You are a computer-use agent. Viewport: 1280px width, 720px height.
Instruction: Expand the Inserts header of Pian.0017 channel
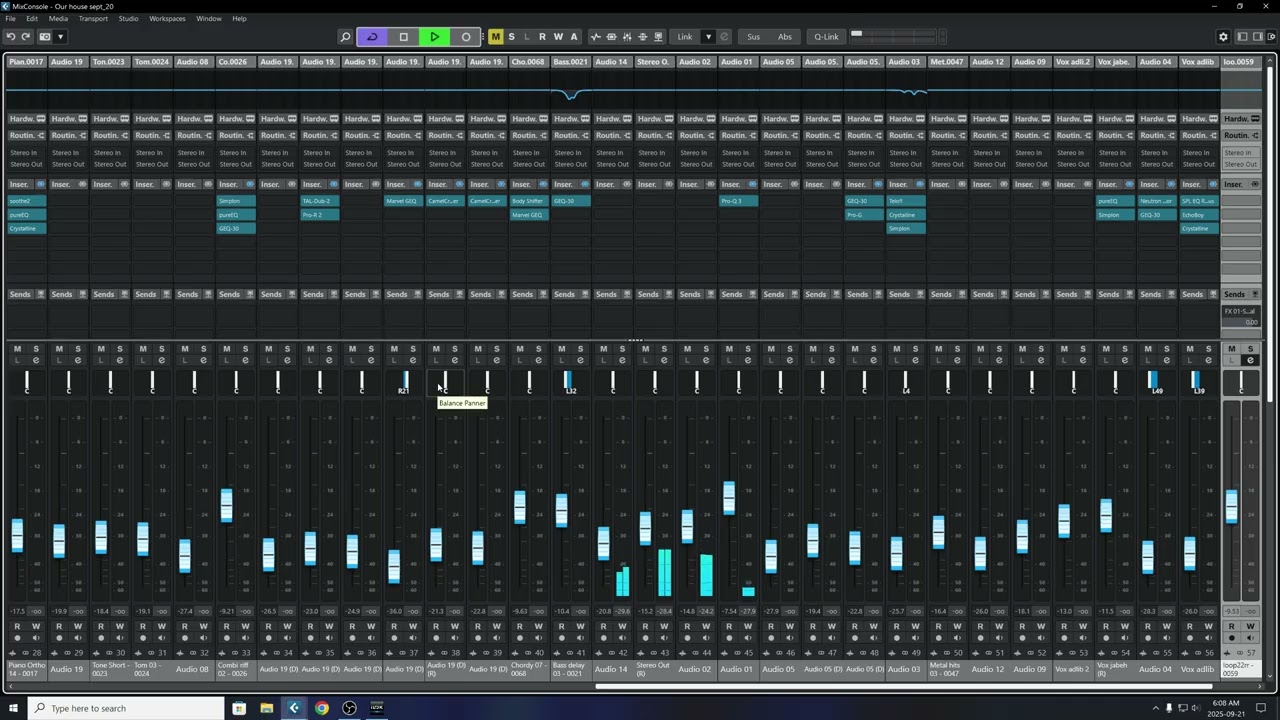26,184
